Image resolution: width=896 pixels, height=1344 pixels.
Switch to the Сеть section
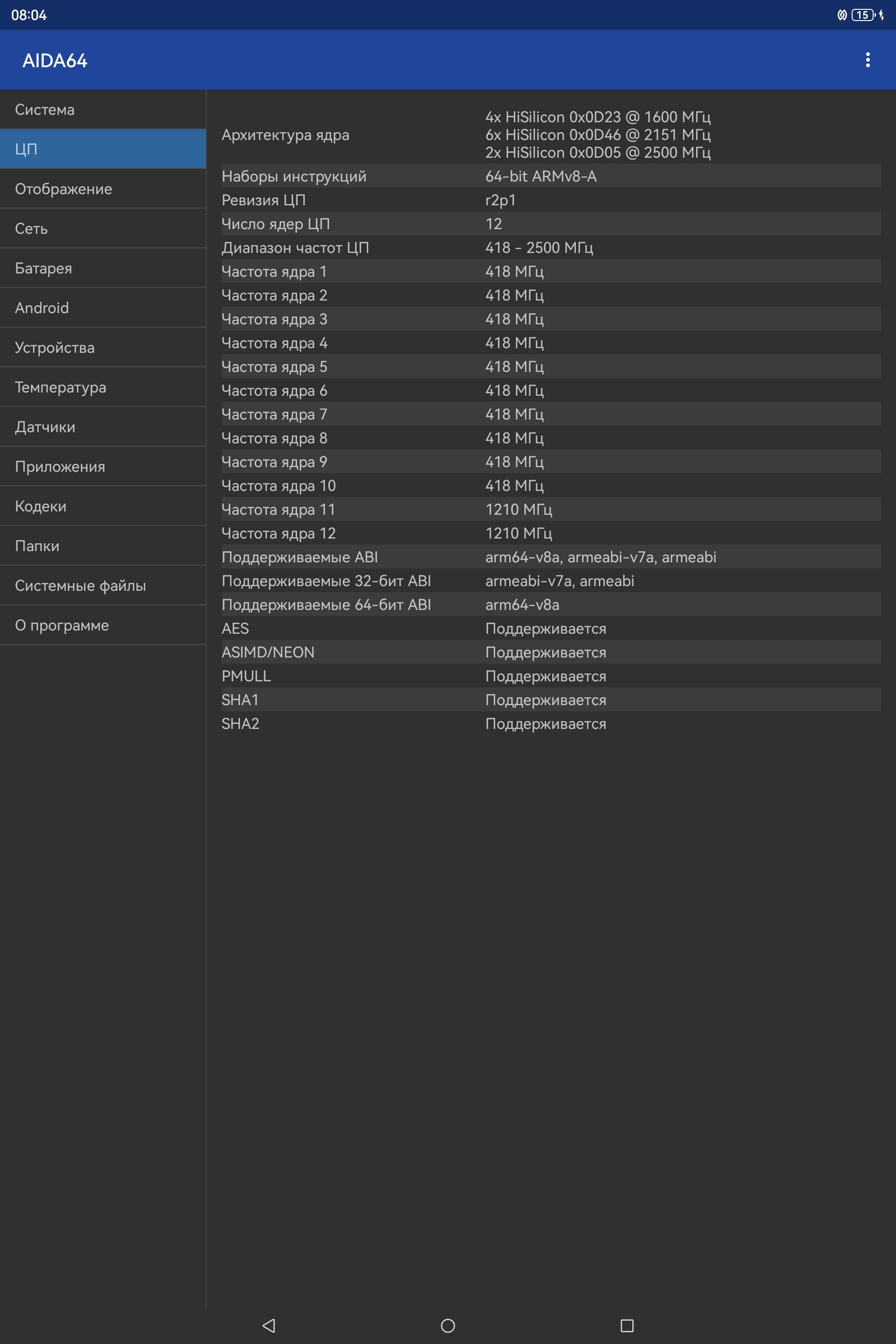[103, 228]
